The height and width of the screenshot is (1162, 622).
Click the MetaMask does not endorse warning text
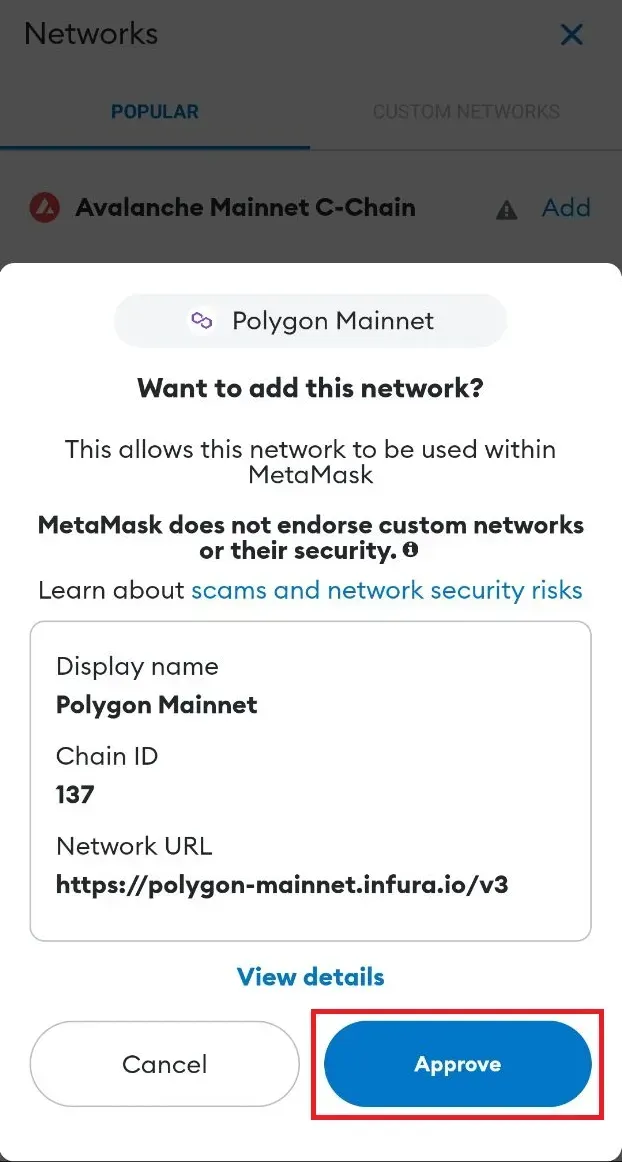coord(311,538)
